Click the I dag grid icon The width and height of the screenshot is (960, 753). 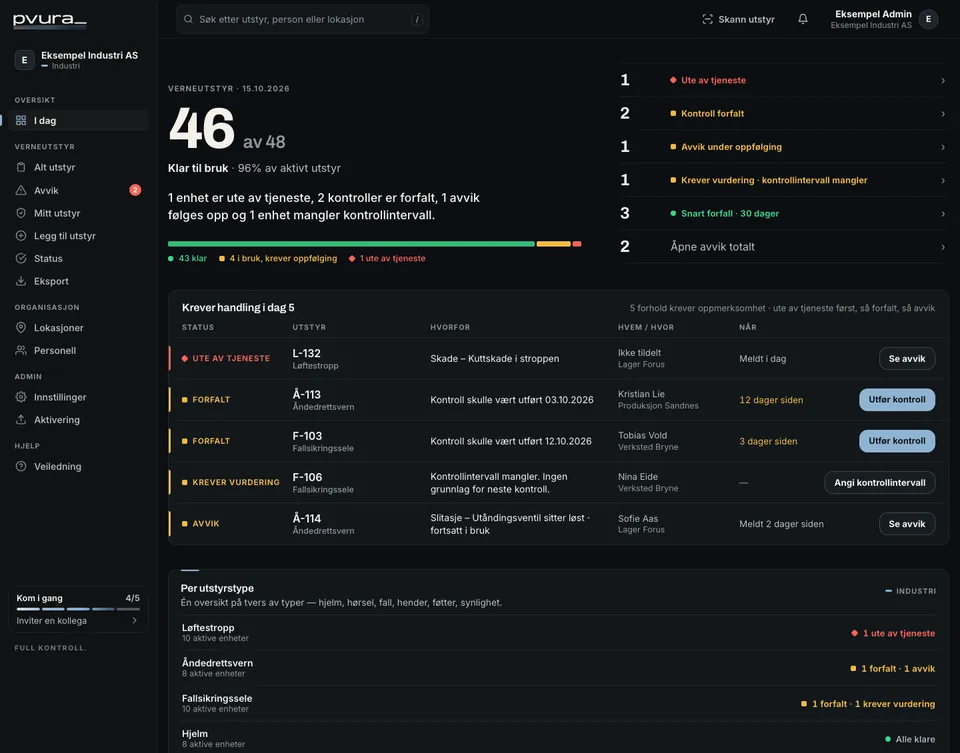[x=21, y=121]
